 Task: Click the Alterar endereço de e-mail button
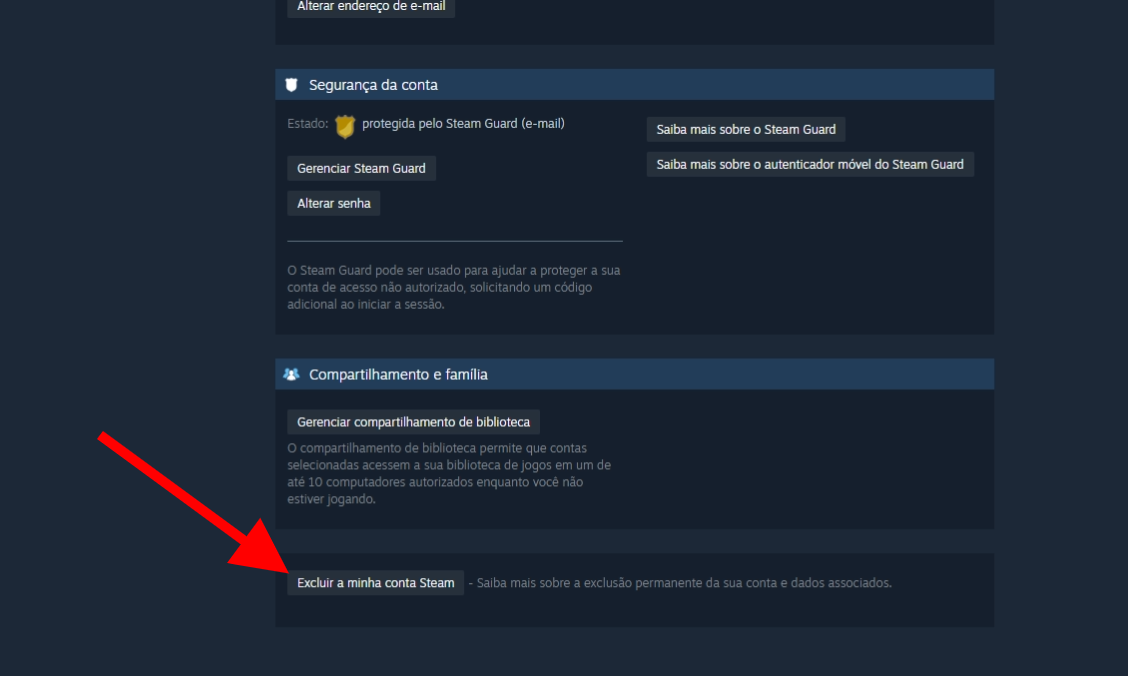[x=371, y=6]
